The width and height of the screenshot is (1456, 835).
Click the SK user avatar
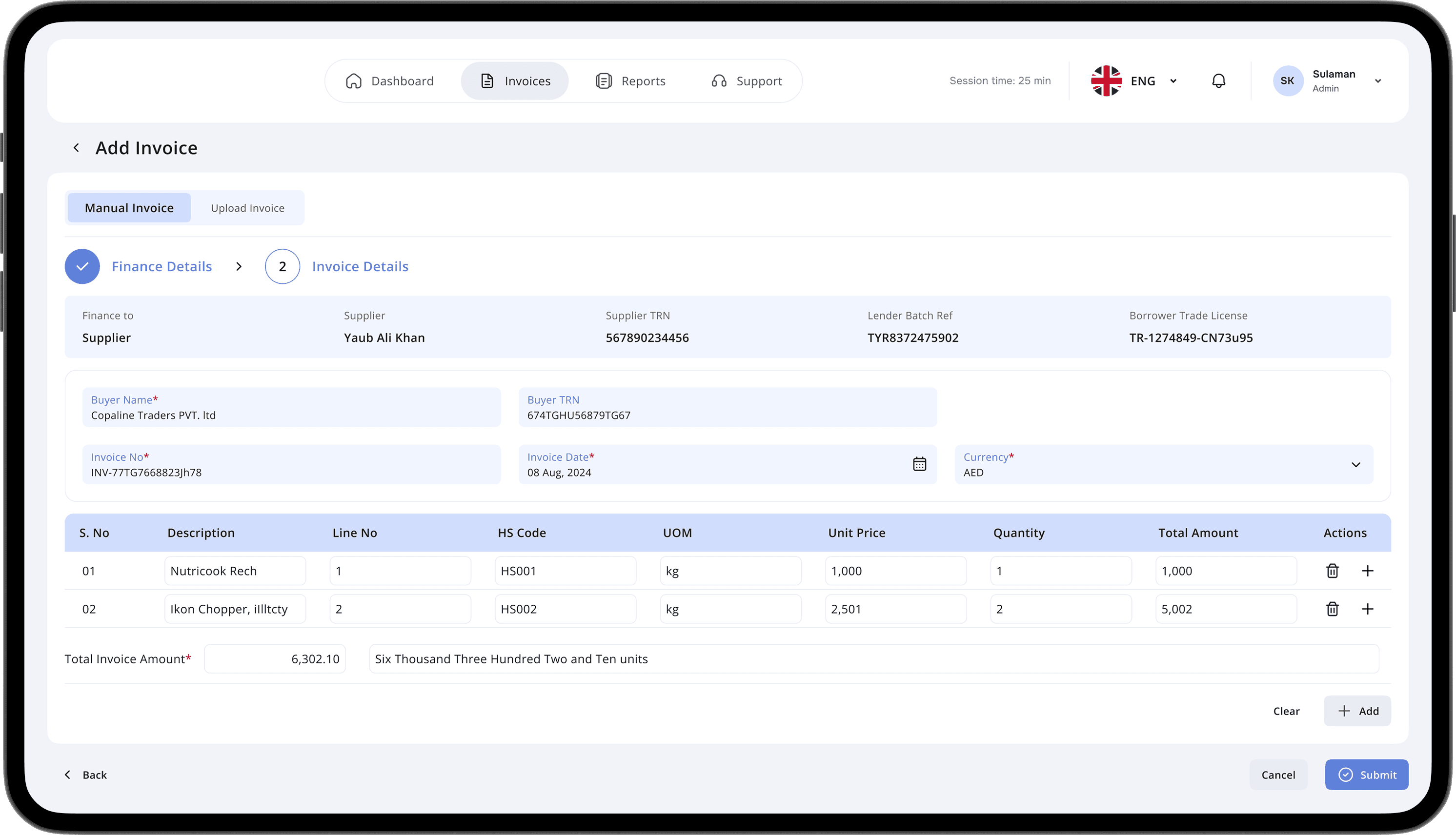[1287, 81]
